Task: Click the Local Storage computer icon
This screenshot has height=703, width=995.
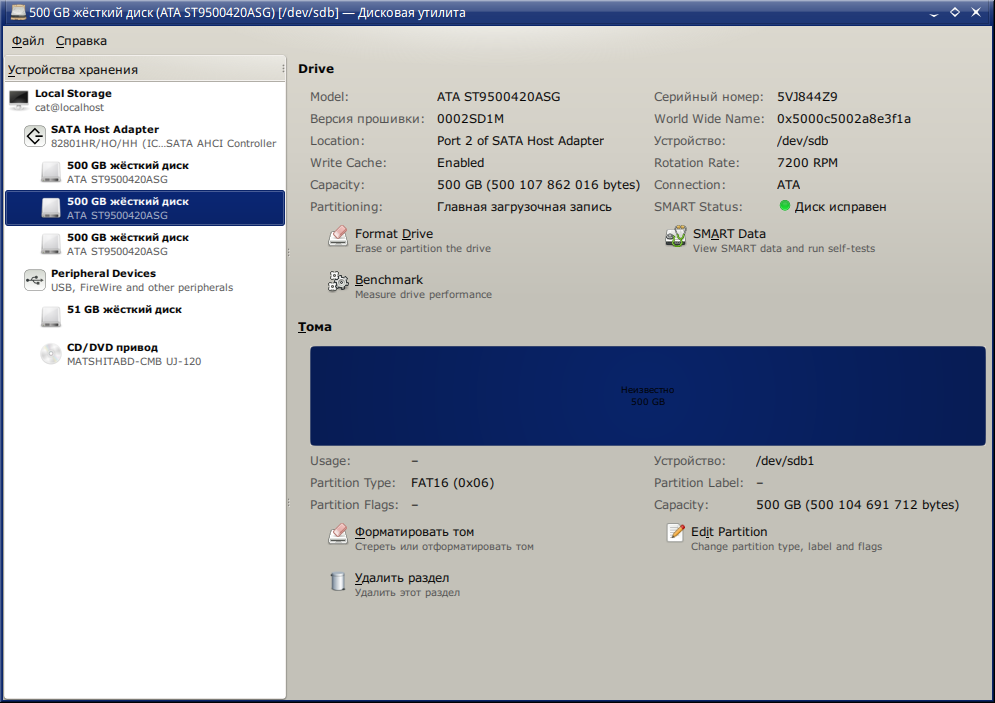Action: (x=19, y=100)
